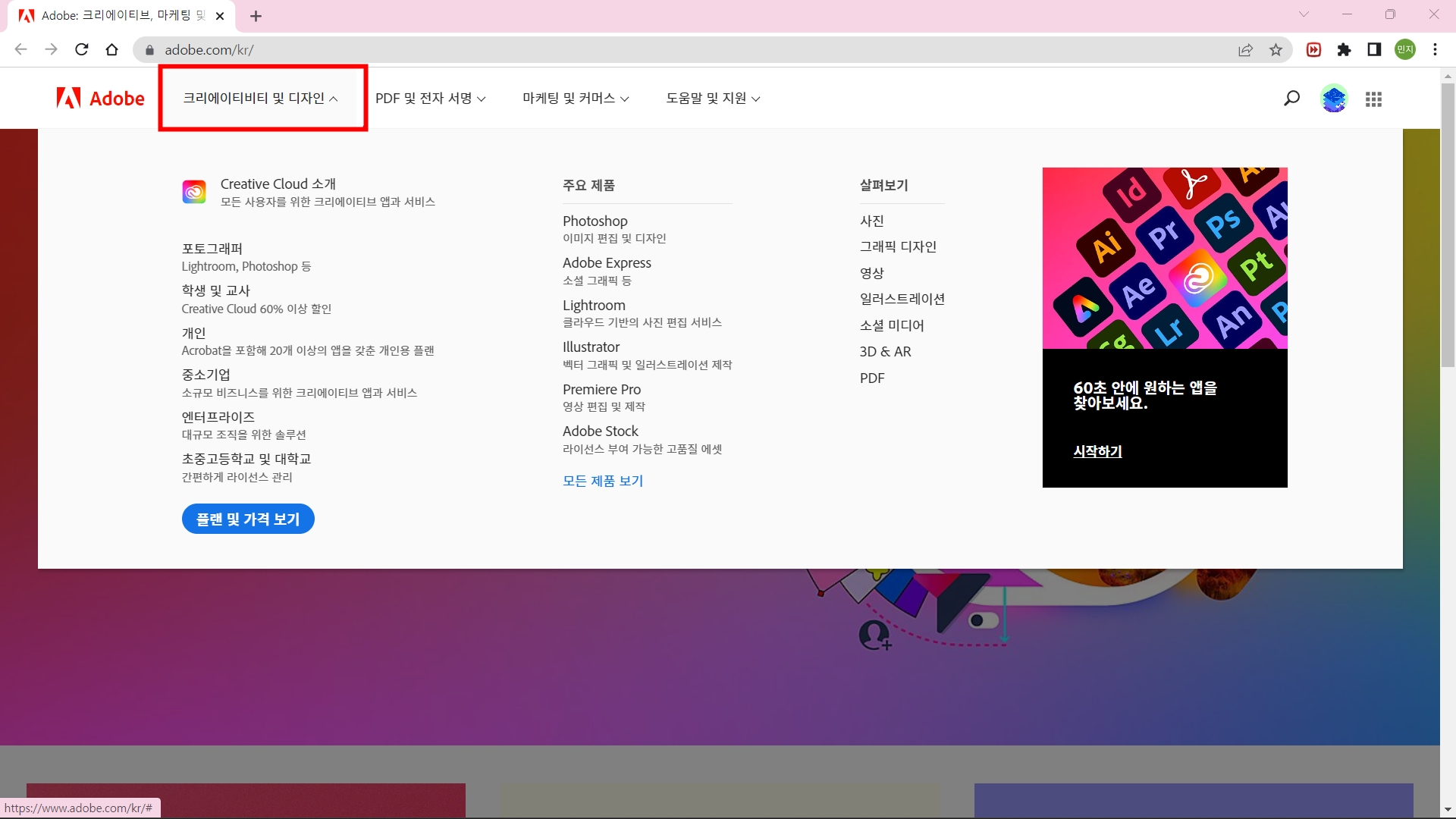Expand the 도움말 및 지원 menu
This screenshot has height=819, width=1456.
[713, 99]
